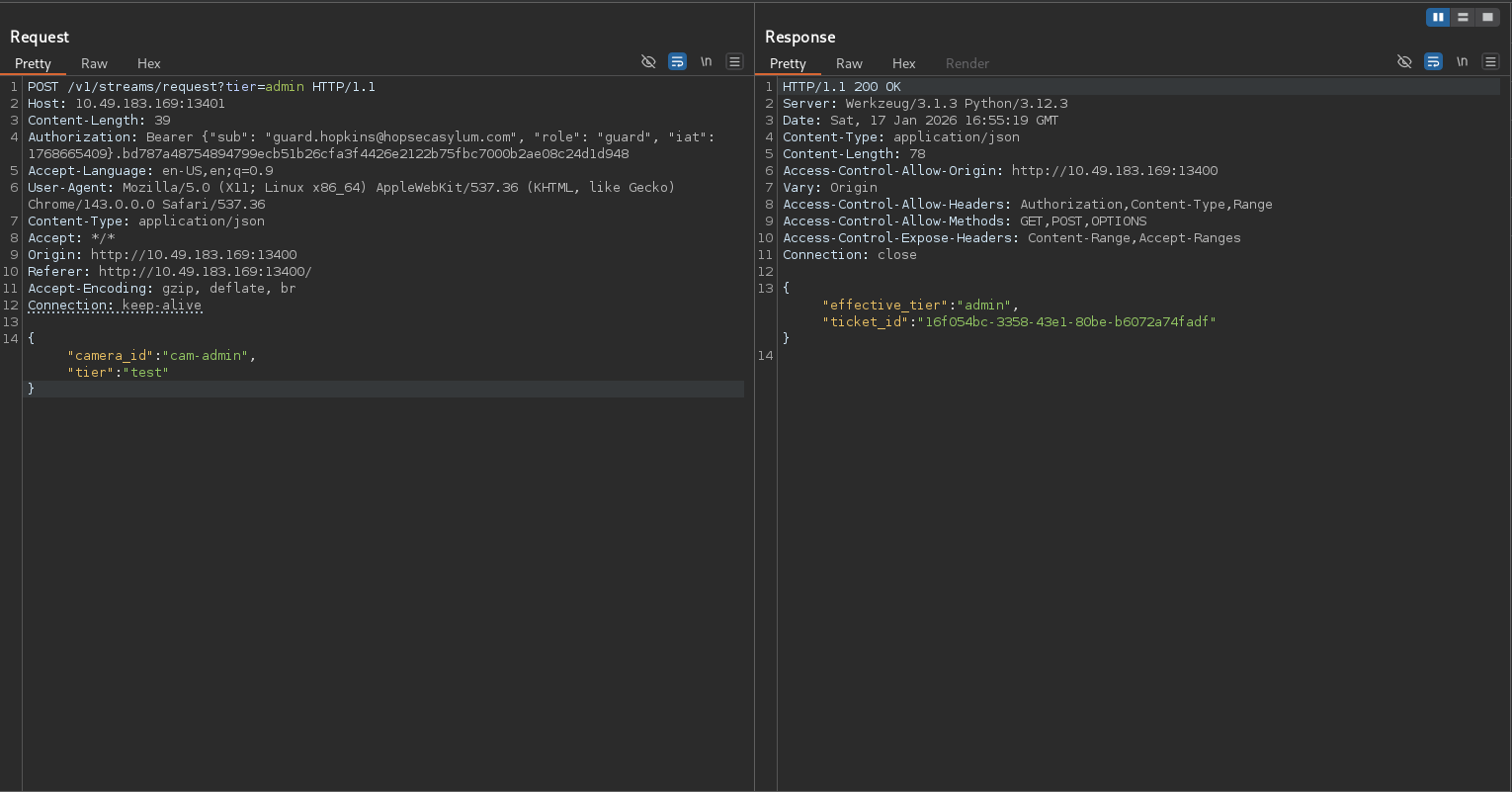Viewport: 1512px width, 792px height.
Task: Open the Response Hex tab
Action: click(x=904, y=63)
